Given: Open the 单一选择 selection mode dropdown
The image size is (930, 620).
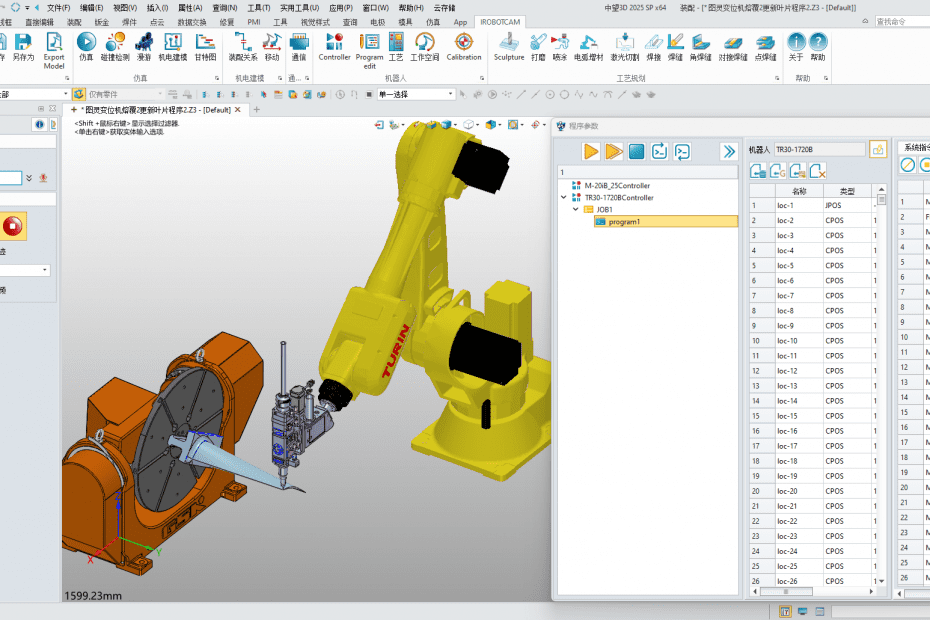Looking at the screenshot, I should (450, 94).
